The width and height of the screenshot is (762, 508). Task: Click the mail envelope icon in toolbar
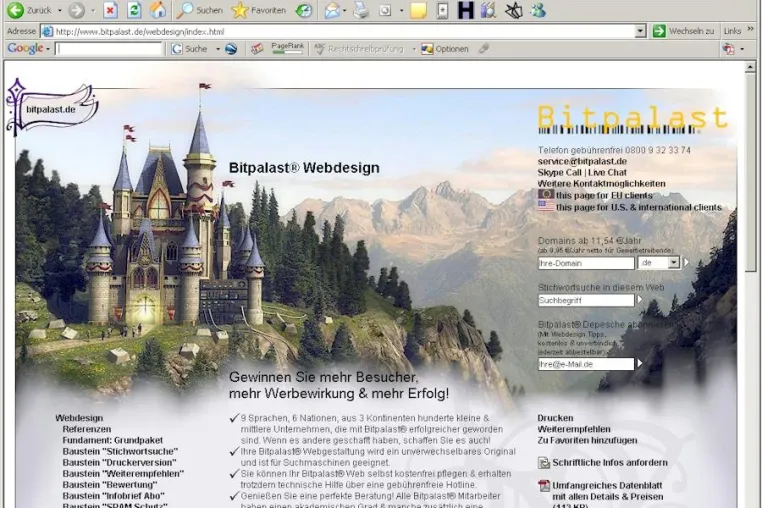332,10
